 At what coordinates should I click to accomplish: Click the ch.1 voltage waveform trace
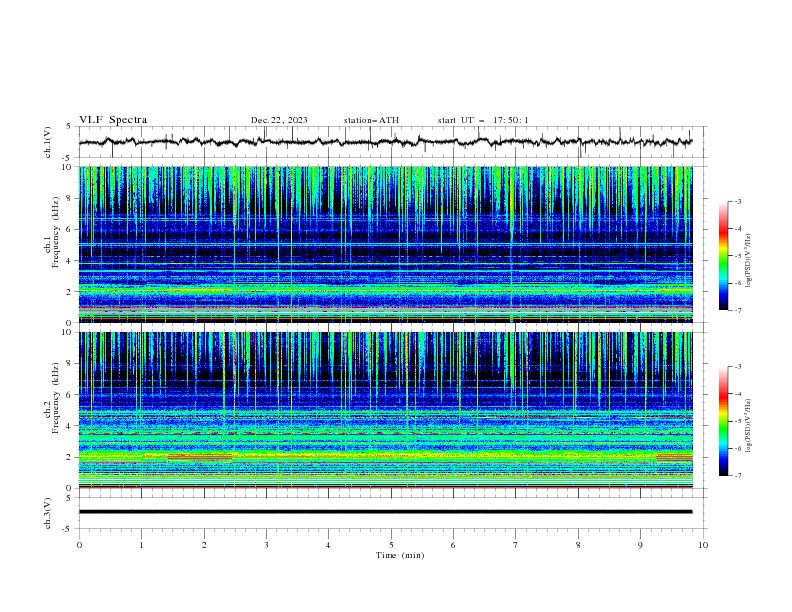pyautogui.click(x=385, y=142)
